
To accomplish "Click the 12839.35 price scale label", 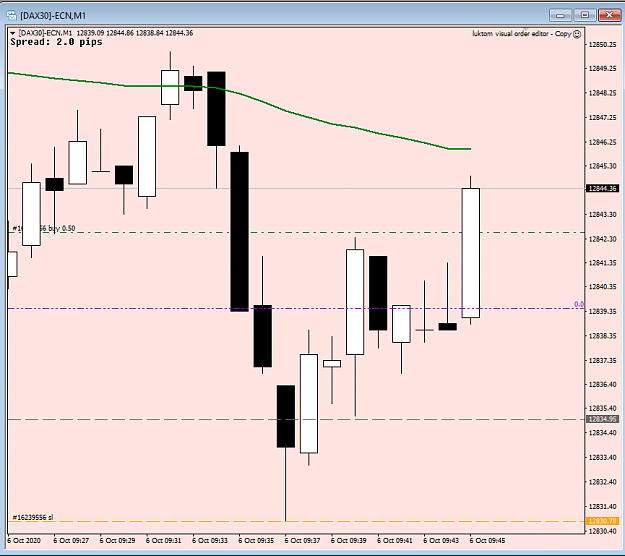I will click(603, 311).
